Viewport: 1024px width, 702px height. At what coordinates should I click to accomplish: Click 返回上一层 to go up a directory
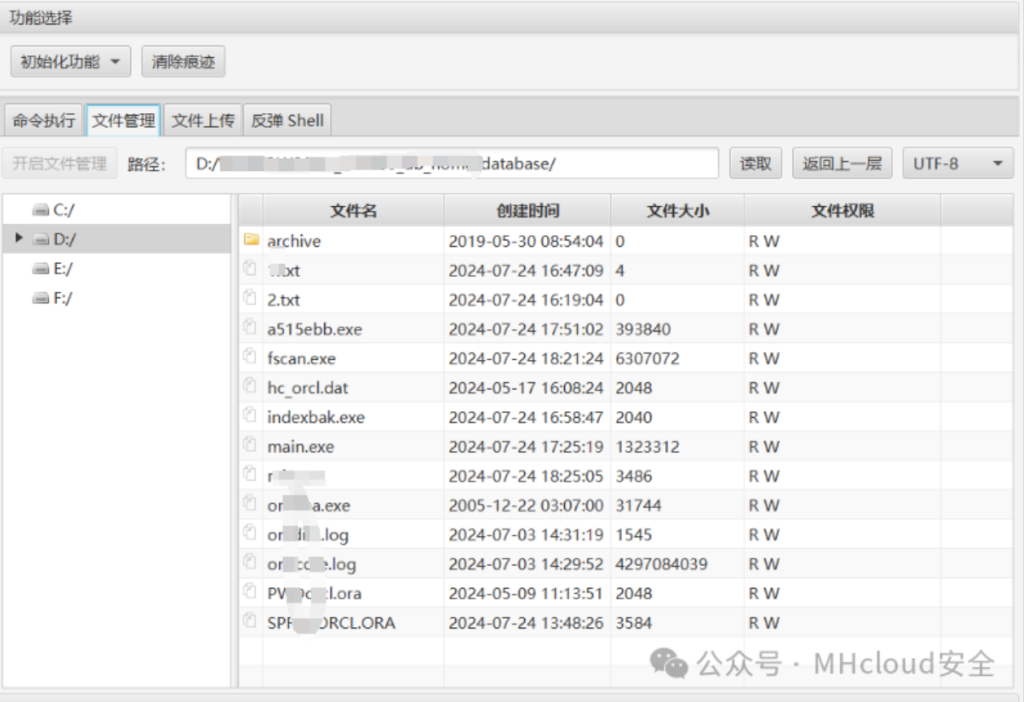843,163
